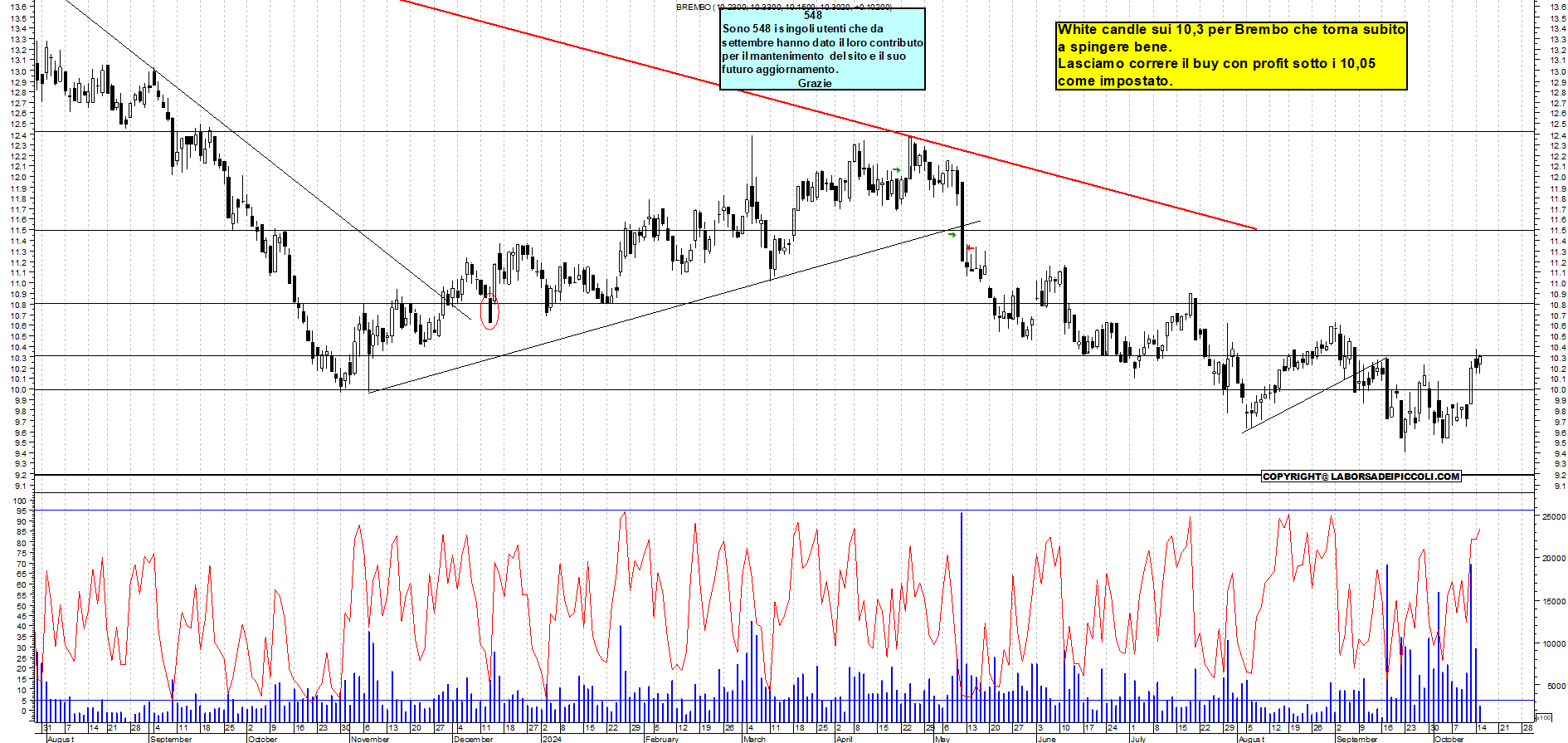1568x743 pixels.
Task: Click the "July" month label on the time axis
Action: click(1138, 739)
